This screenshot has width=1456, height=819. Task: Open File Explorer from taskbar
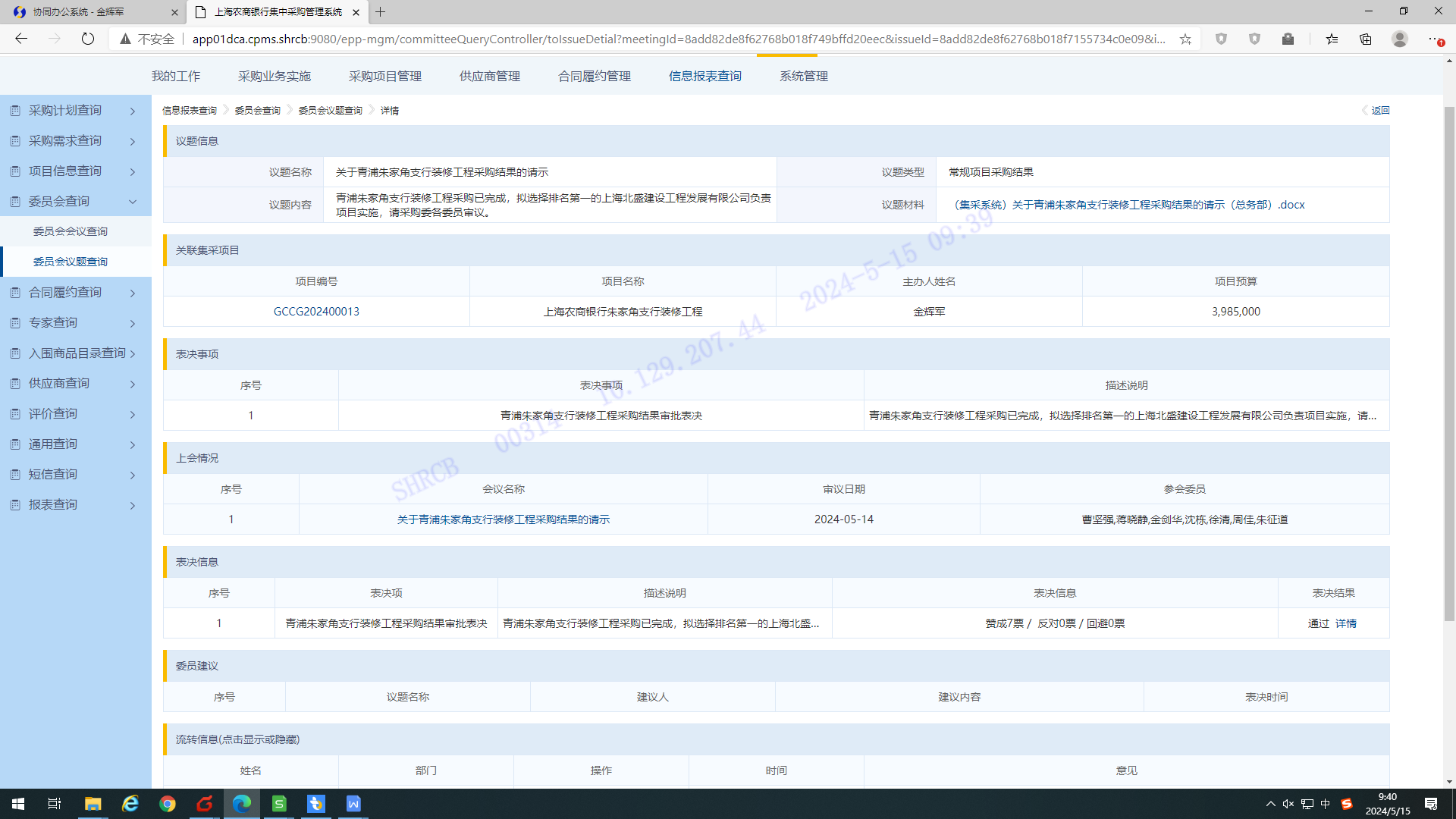tap(93, 804)
